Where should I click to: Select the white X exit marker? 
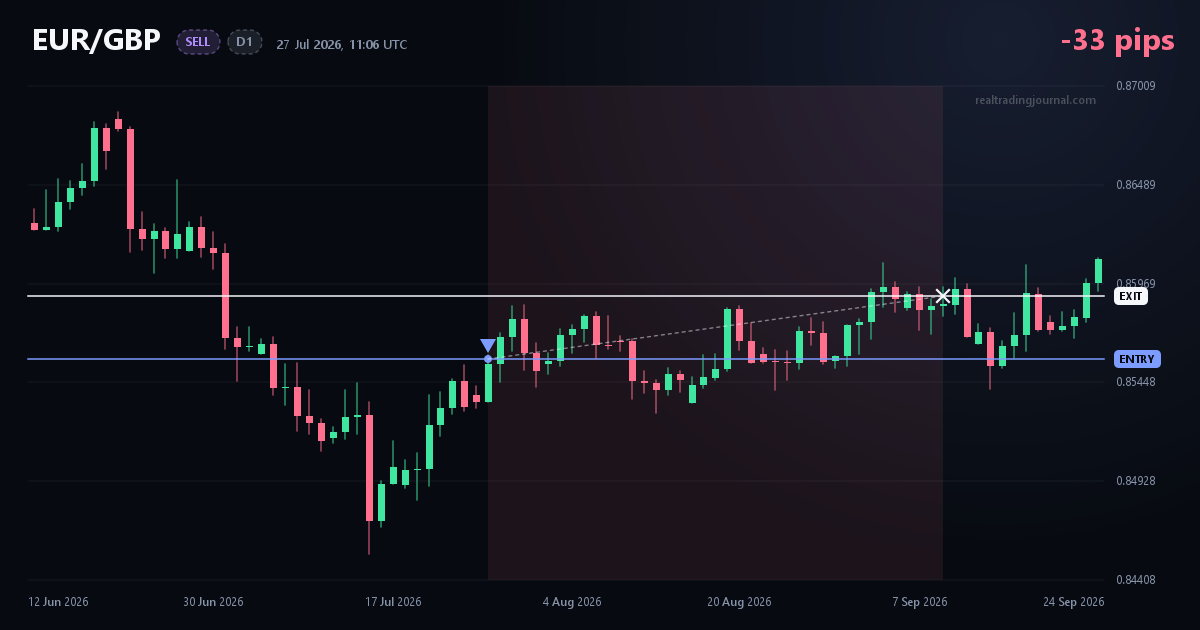tap(943, 296)
